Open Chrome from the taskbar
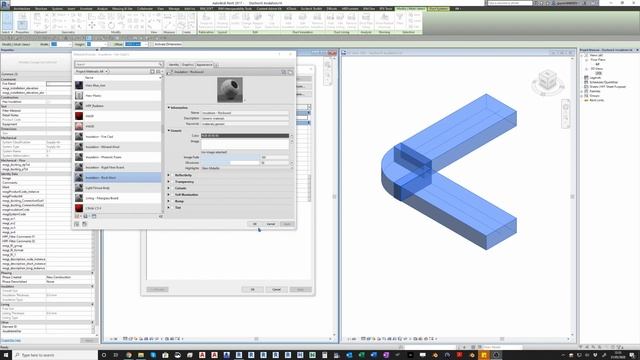This screenshot has width=640, height=360. coord(129,355)
